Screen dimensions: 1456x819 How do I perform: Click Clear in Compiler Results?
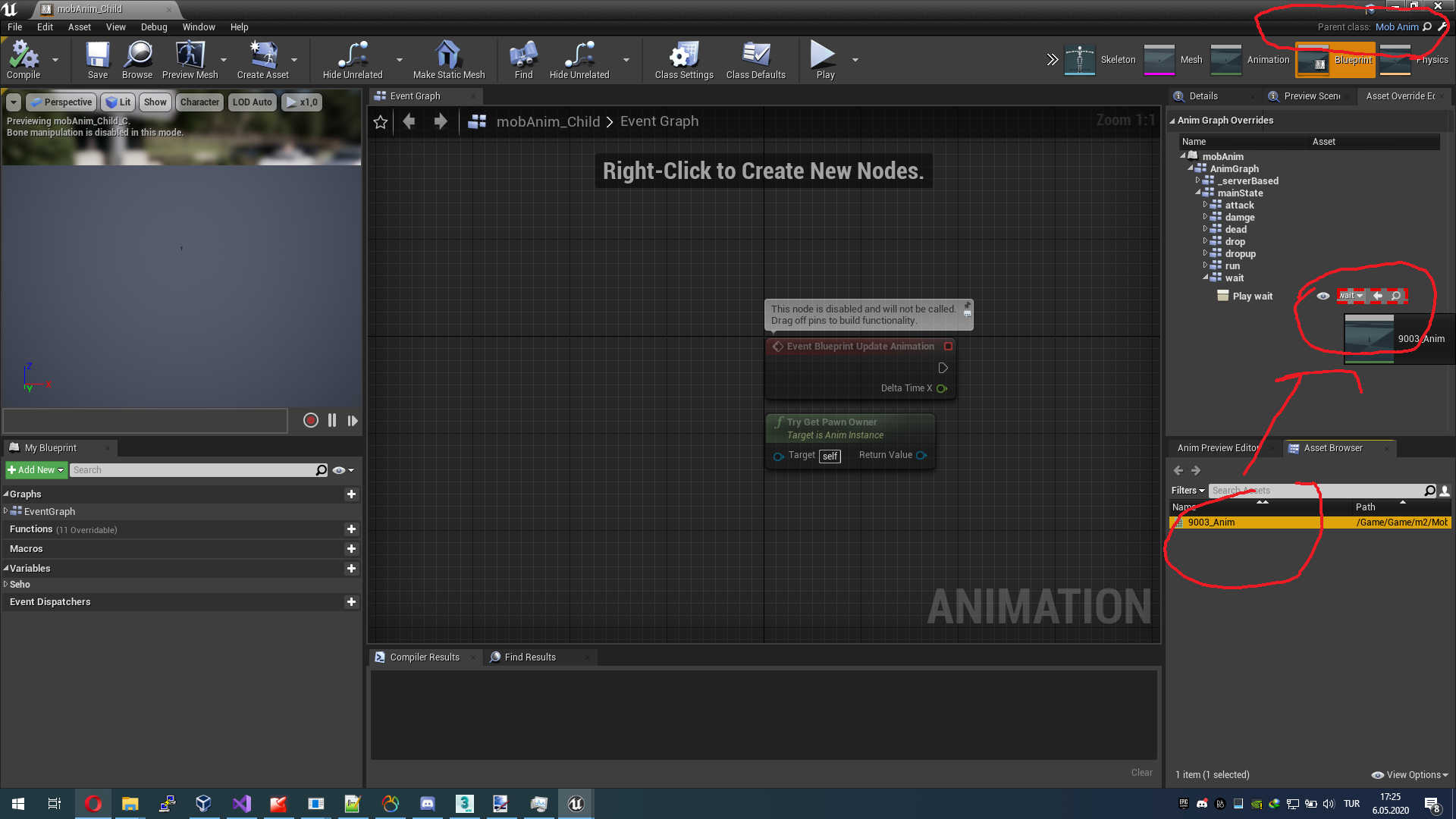(x=1142, y=773)
